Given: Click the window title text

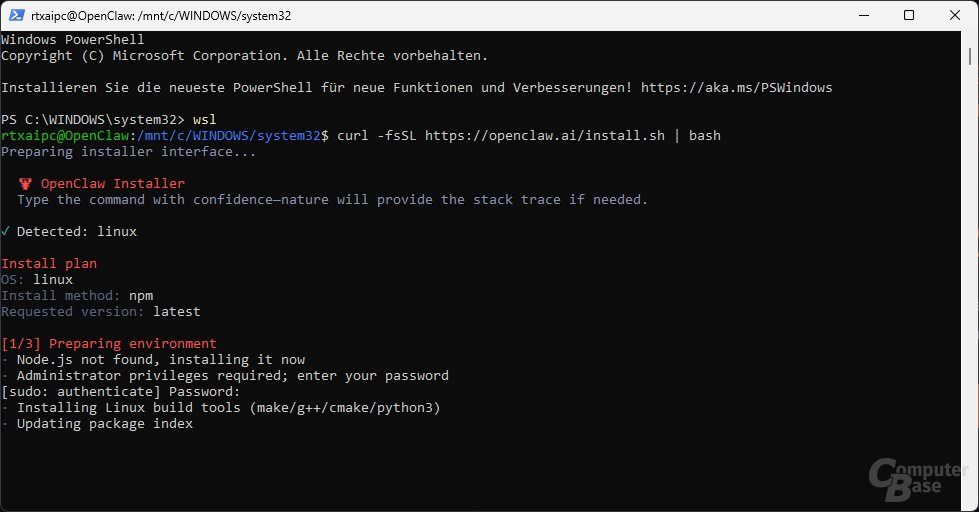Looking at the screenshot, I should pos(161,16).
